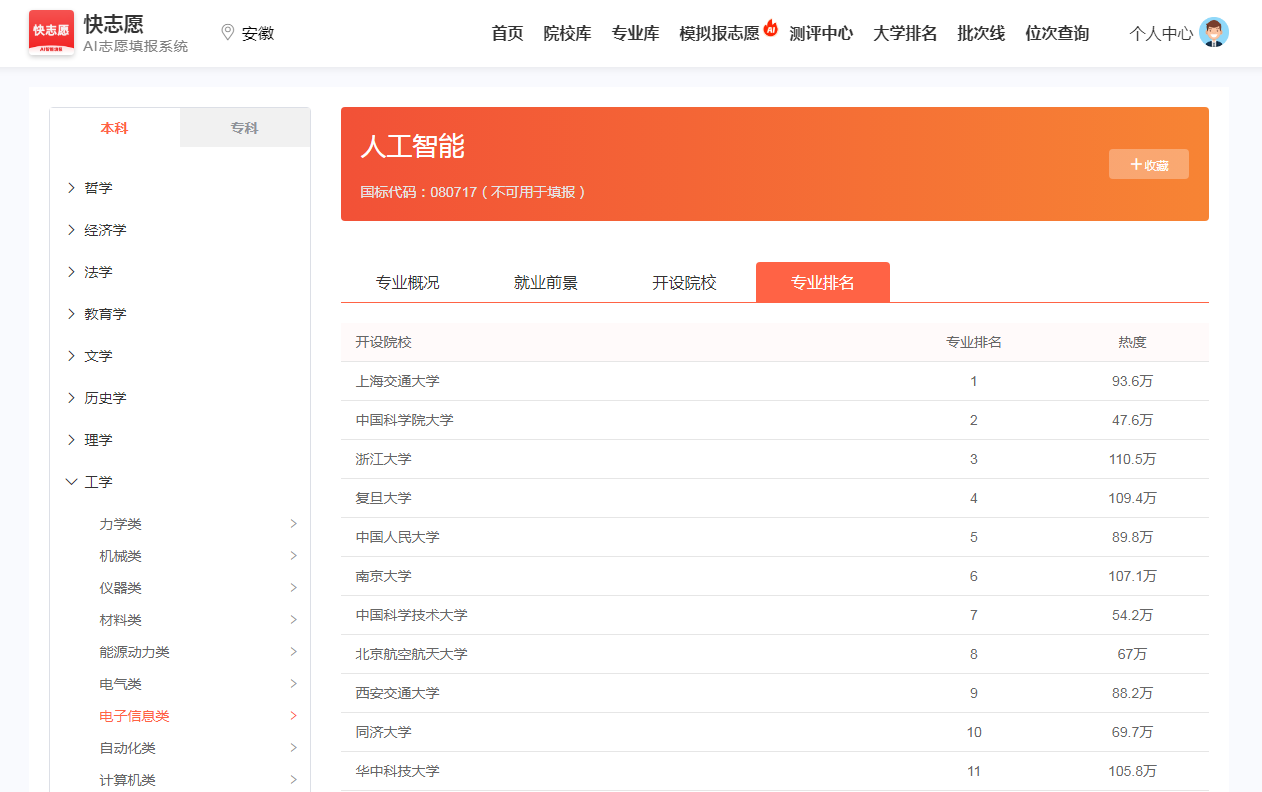This screenshot has height=792, width=1262.
Task: Open 批次线 in top navigation
Action: point(981,33)
